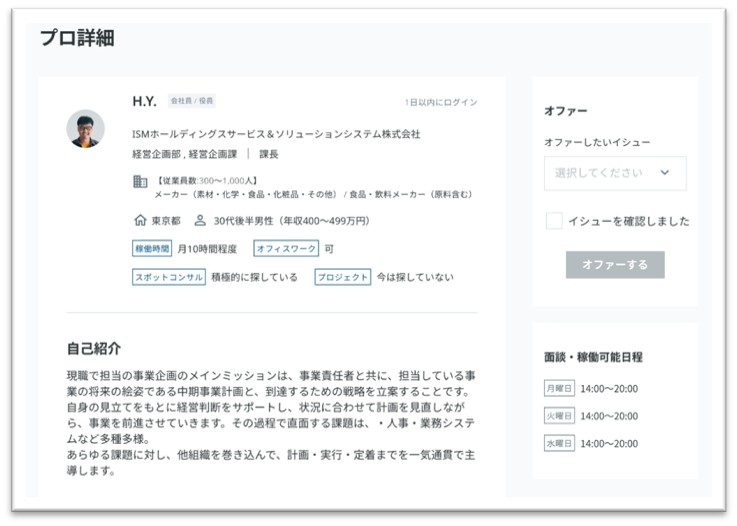Viewport: 737px width, 526px height.
Task: Click the 月10時間程度 value
Action: [207, 249]
